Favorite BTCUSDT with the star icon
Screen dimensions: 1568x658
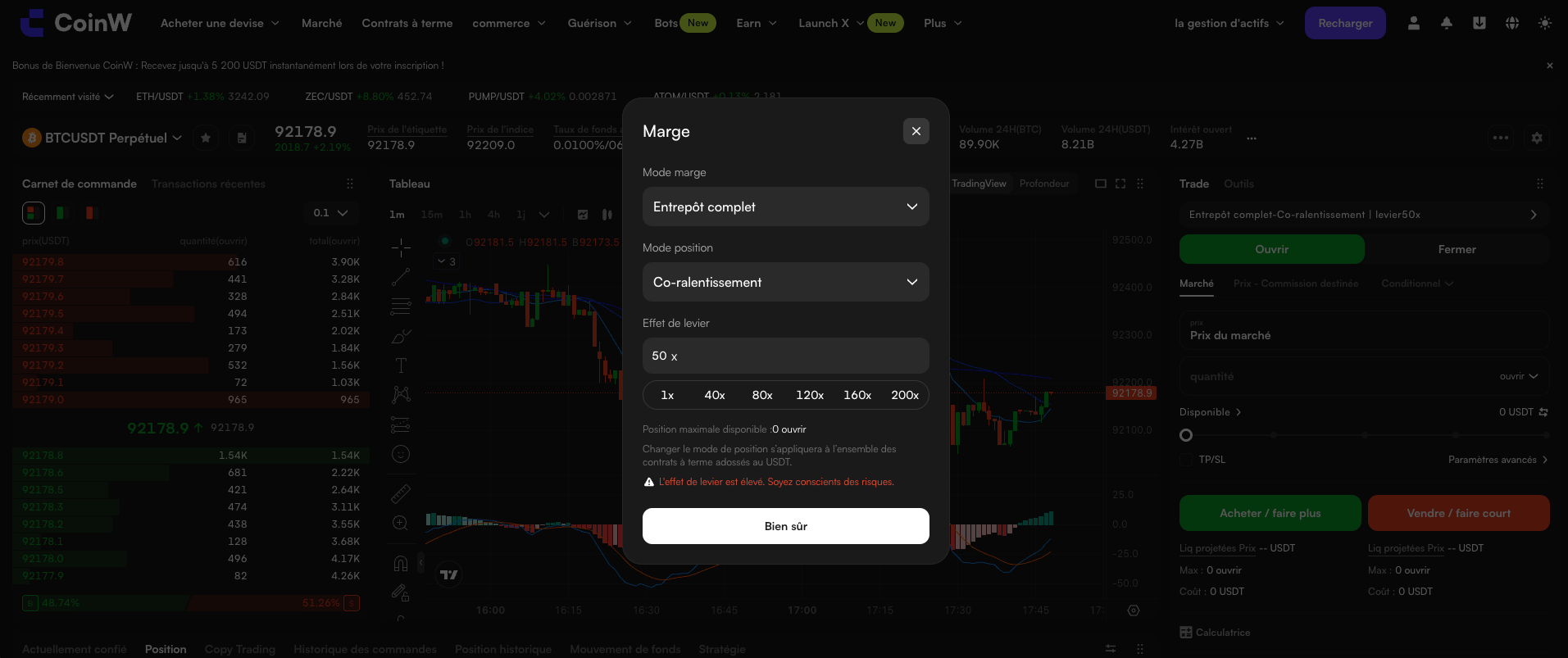206,138
